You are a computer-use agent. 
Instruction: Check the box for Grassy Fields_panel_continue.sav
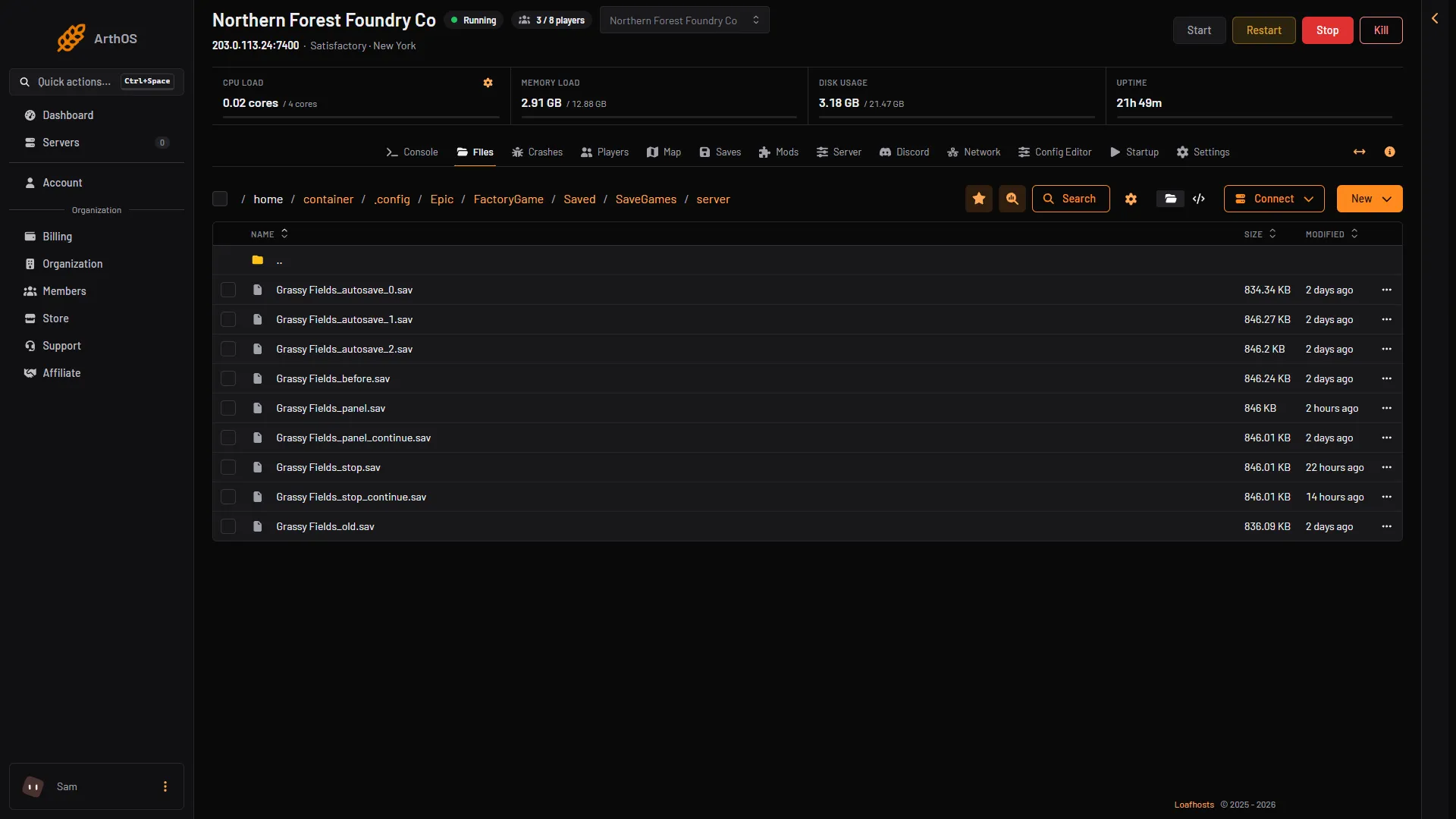228,438
